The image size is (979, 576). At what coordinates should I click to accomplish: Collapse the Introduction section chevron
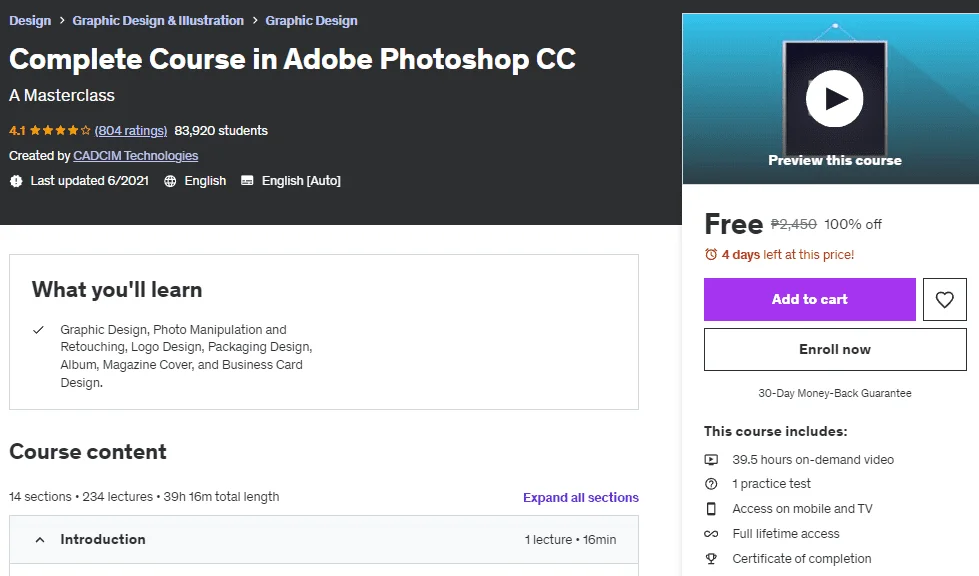tap(40, 540)
